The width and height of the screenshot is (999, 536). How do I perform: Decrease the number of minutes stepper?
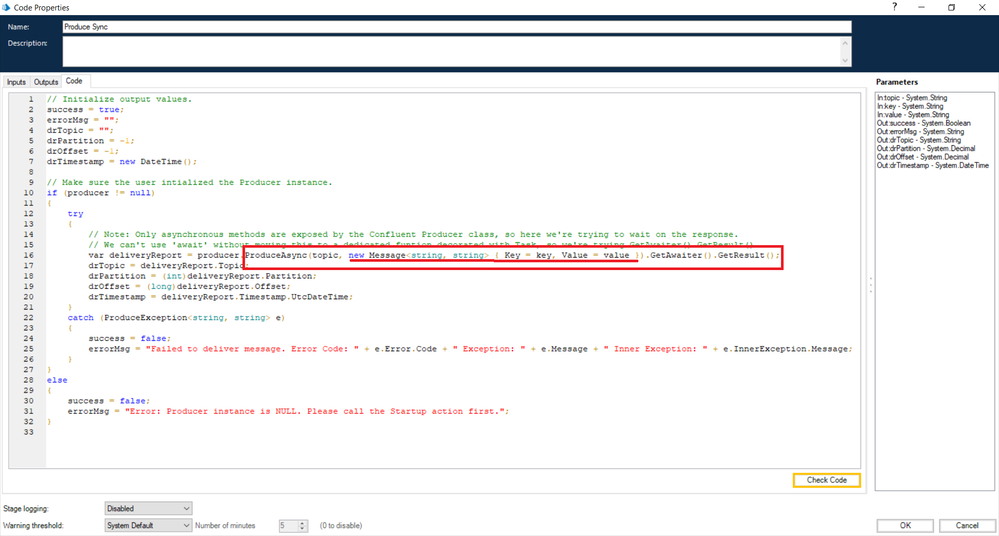click(303, 528)
